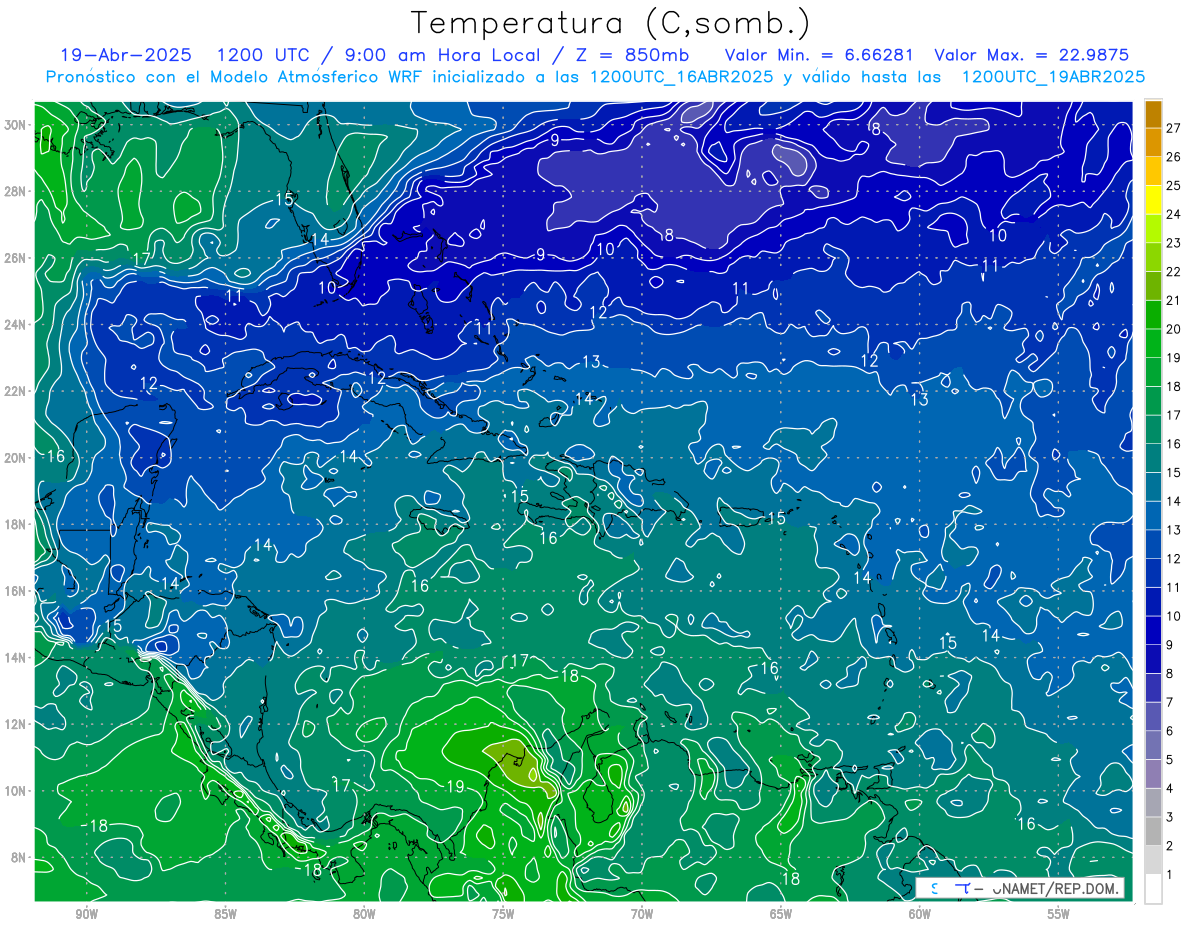Select the pressure level "Z = 850mb"

[x=632, y=54]
